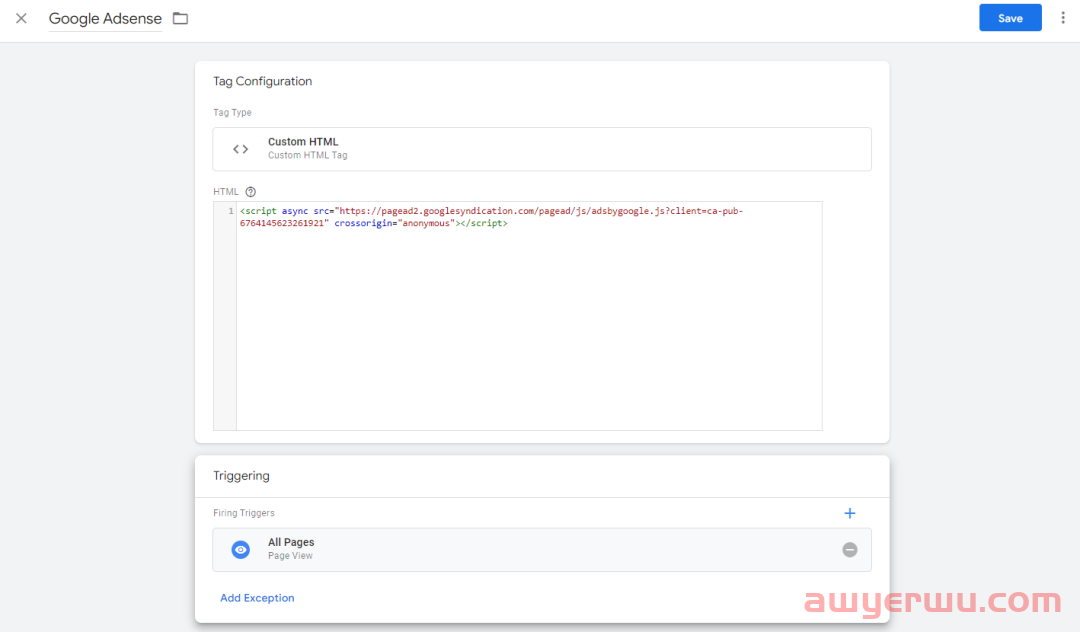Image resolution: width=1080 pixels, height=632 pixels.
Task: Select the Custom HTML tag type title
Action: 303,142
